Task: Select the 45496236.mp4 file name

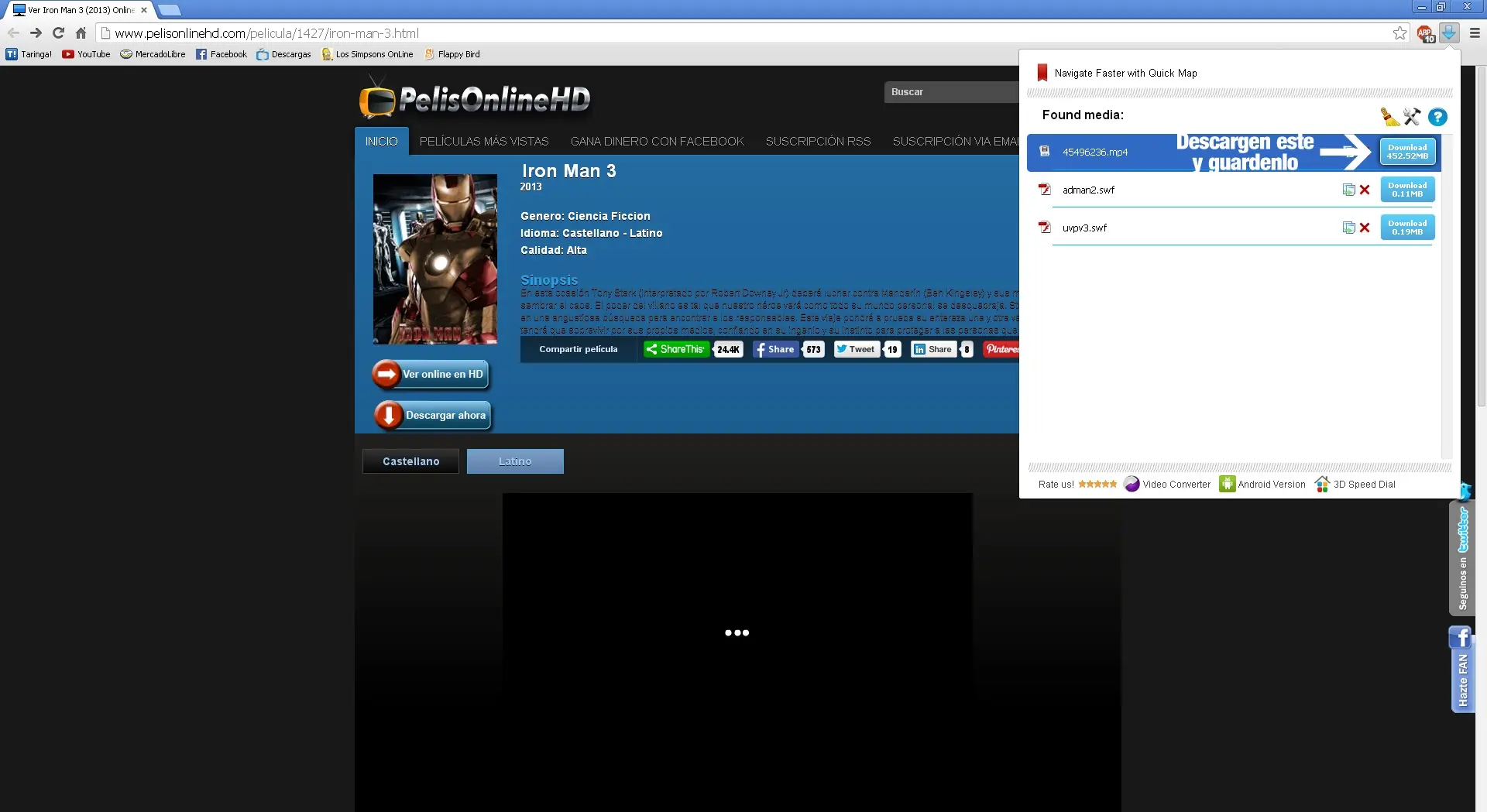Action: point(1095,152)
